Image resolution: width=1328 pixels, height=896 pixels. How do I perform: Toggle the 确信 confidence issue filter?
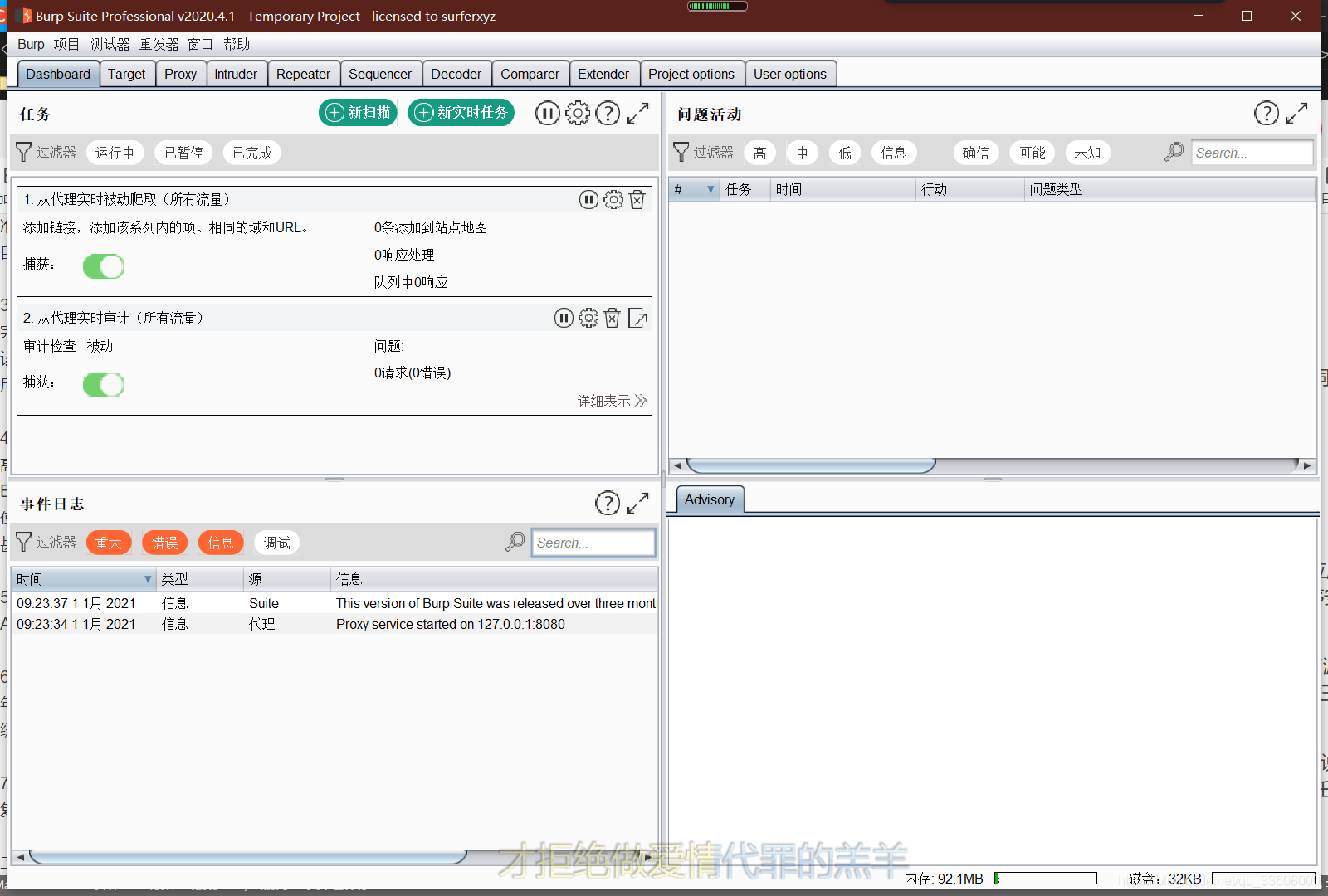(x=976, y=153)
